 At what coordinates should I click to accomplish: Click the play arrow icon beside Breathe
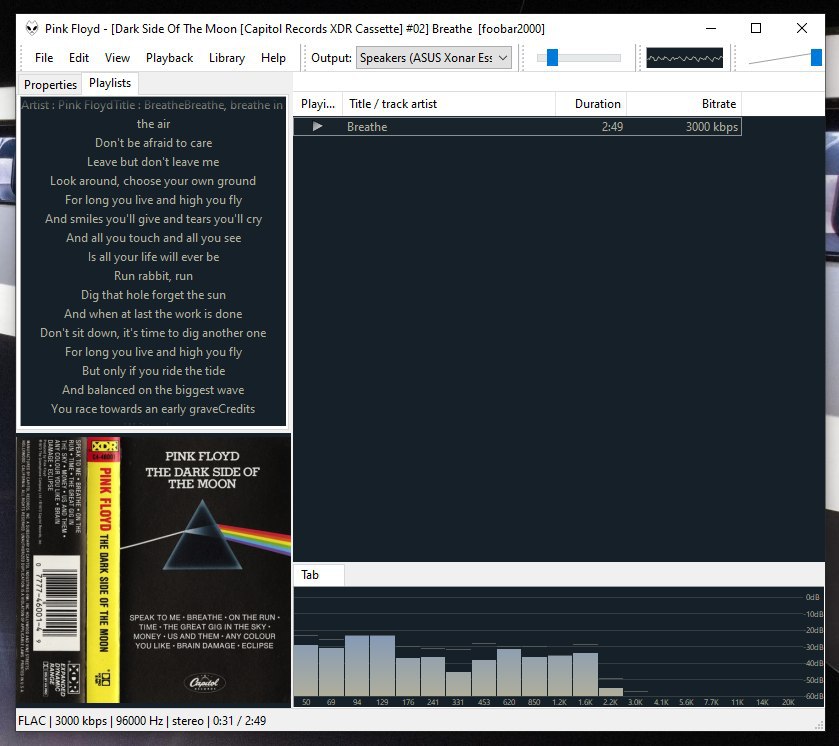pyautogui.click(x=317, y=126)
